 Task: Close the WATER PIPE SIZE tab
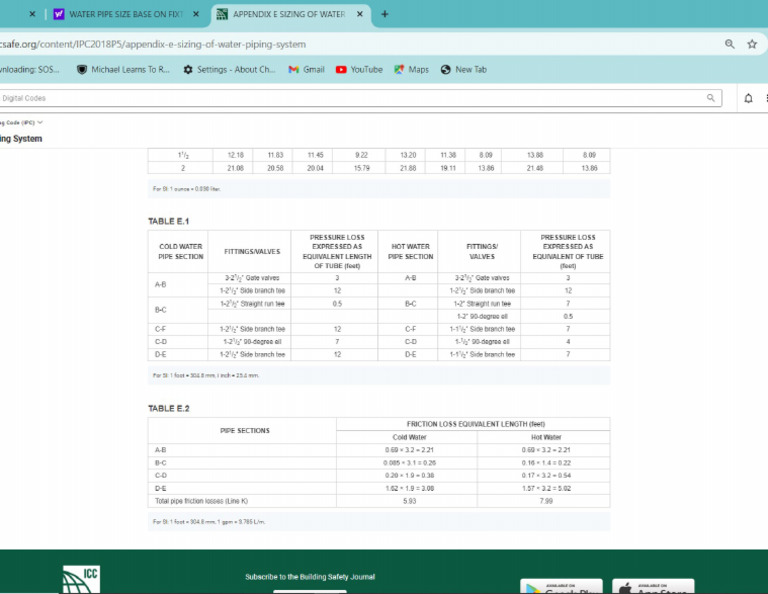196,14
